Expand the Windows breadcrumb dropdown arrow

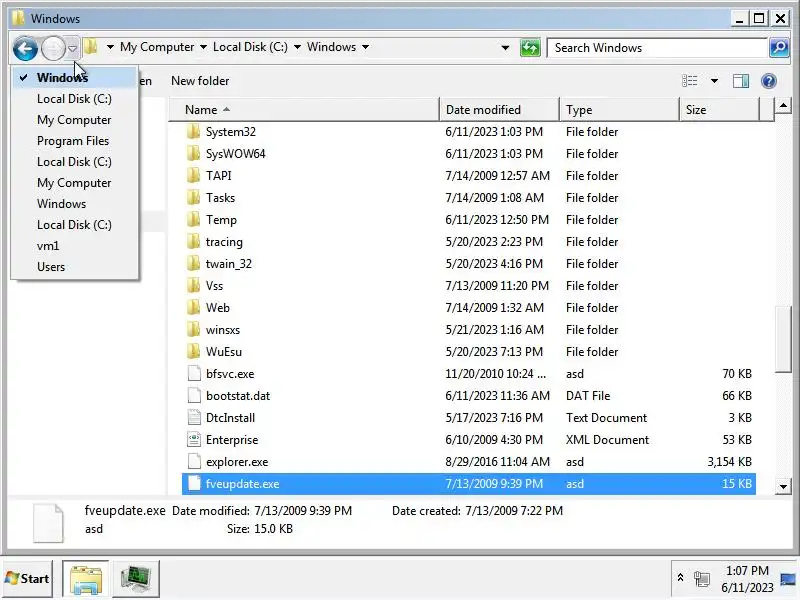[365, 47]
